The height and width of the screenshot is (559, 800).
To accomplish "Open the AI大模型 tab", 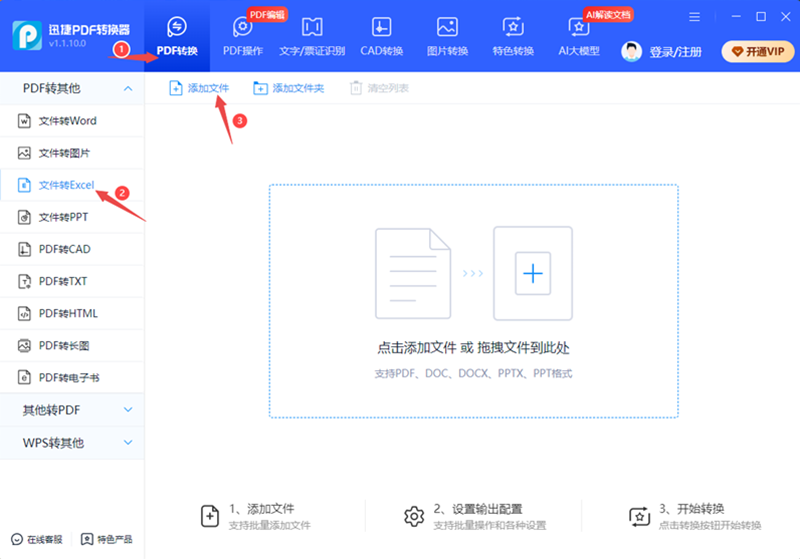I will point(579,36).
